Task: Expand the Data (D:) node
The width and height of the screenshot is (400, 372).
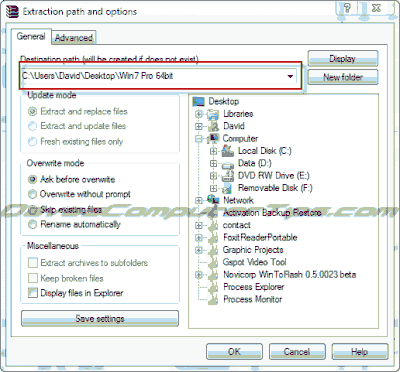Action: point(213,163)
